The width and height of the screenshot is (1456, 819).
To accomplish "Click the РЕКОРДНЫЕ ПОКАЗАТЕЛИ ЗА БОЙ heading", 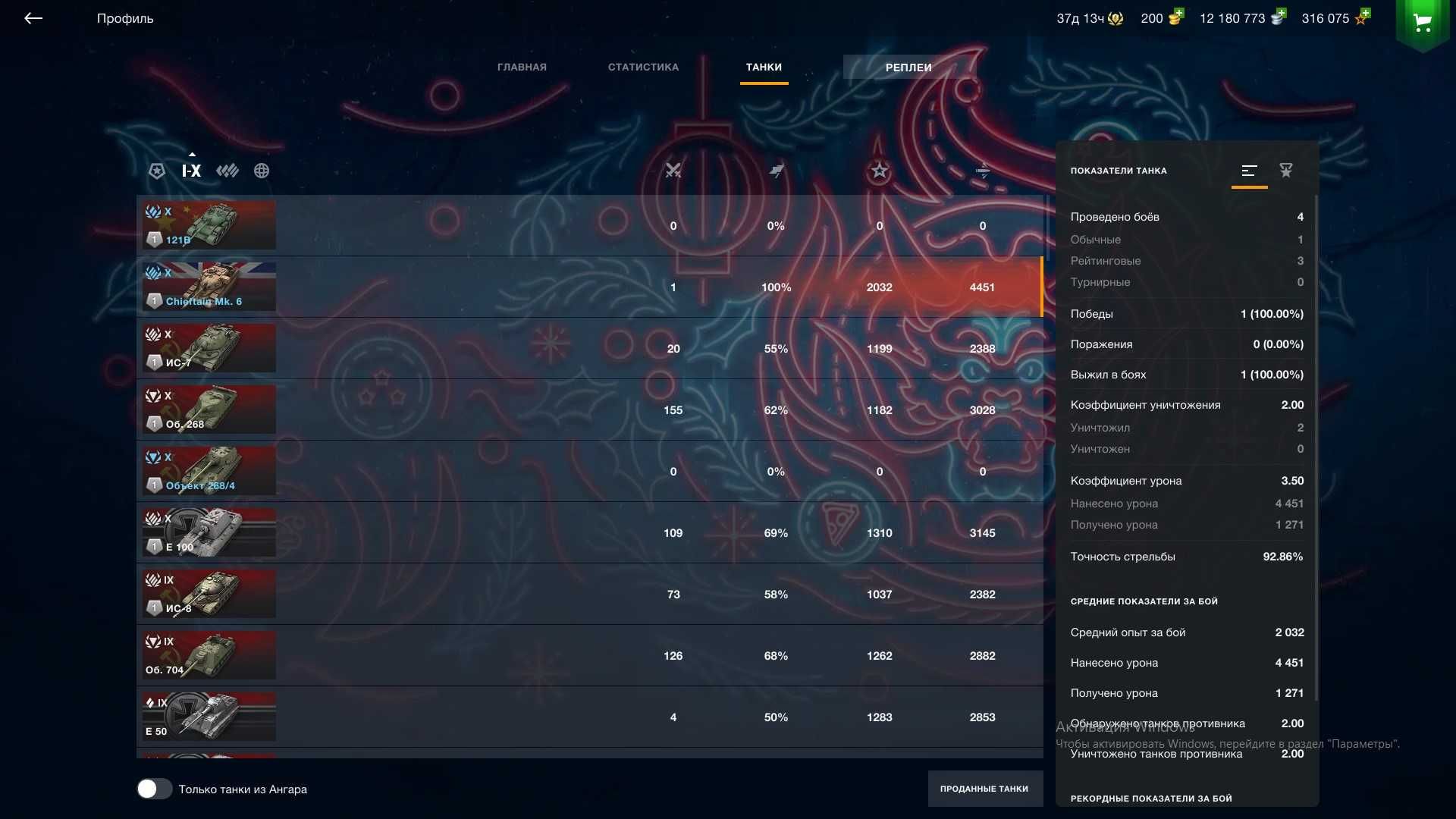I will (1151, 799).
